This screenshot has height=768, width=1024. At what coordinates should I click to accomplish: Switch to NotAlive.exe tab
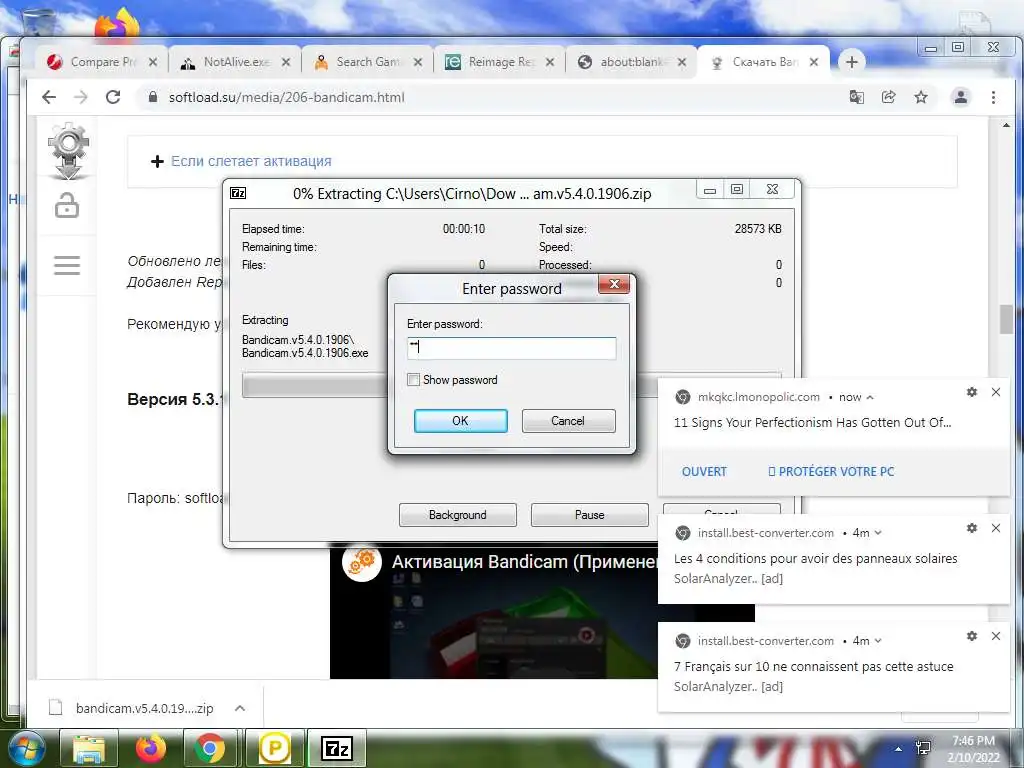tap(236, 62)
